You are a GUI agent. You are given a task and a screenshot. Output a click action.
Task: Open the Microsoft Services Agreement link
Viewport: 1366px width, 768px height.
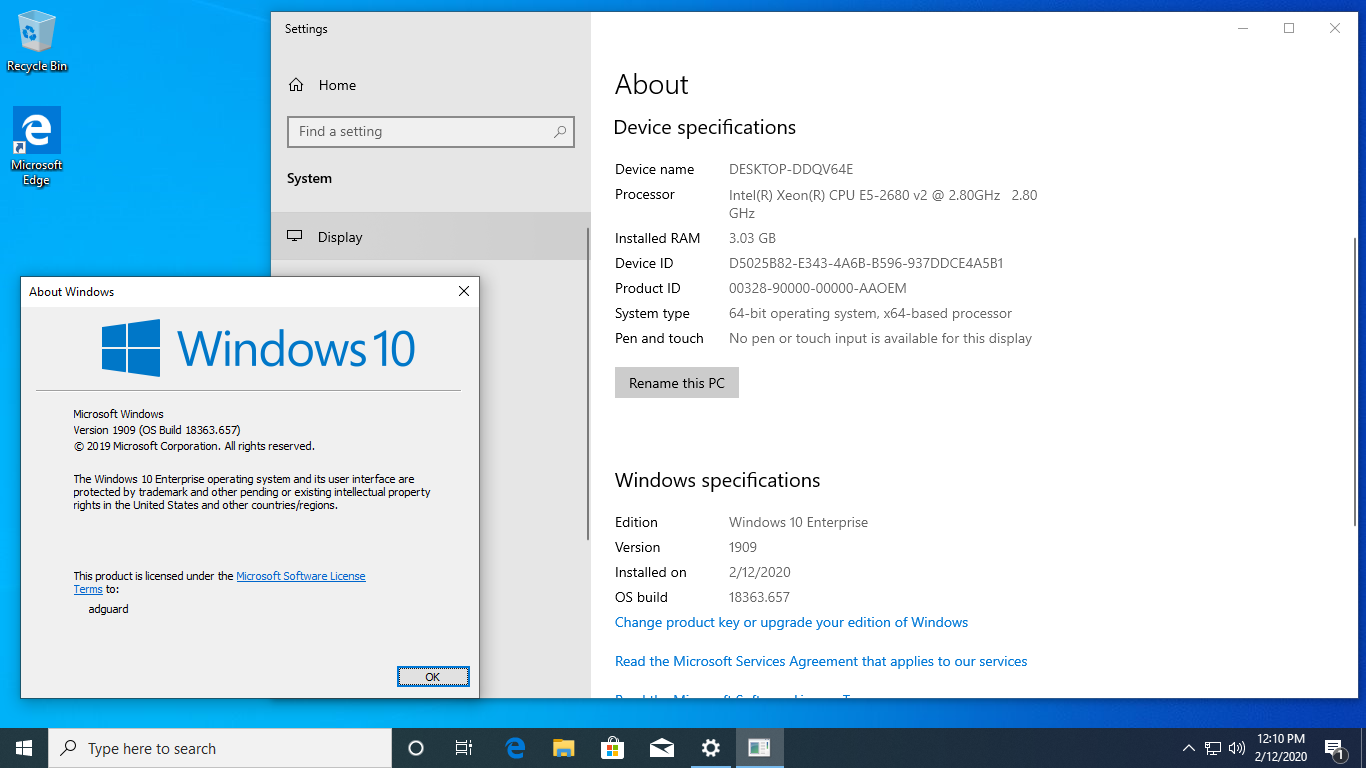pos(821,661)
